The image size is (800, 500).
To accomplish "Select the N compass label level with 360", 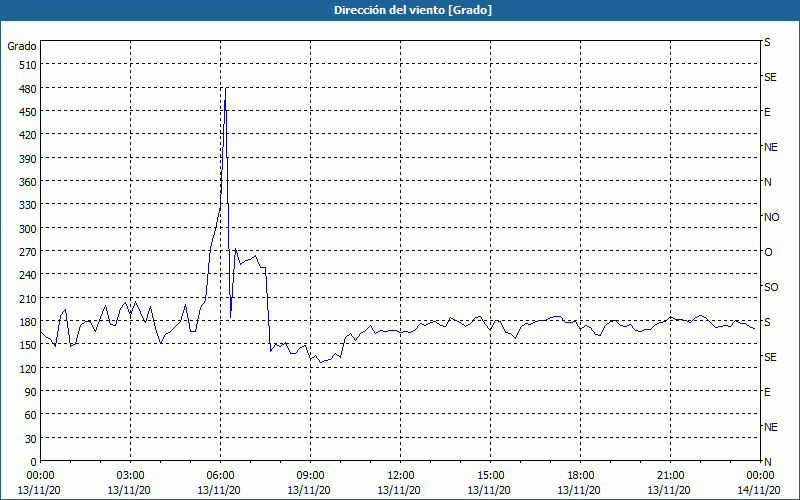I will (767, 182).
